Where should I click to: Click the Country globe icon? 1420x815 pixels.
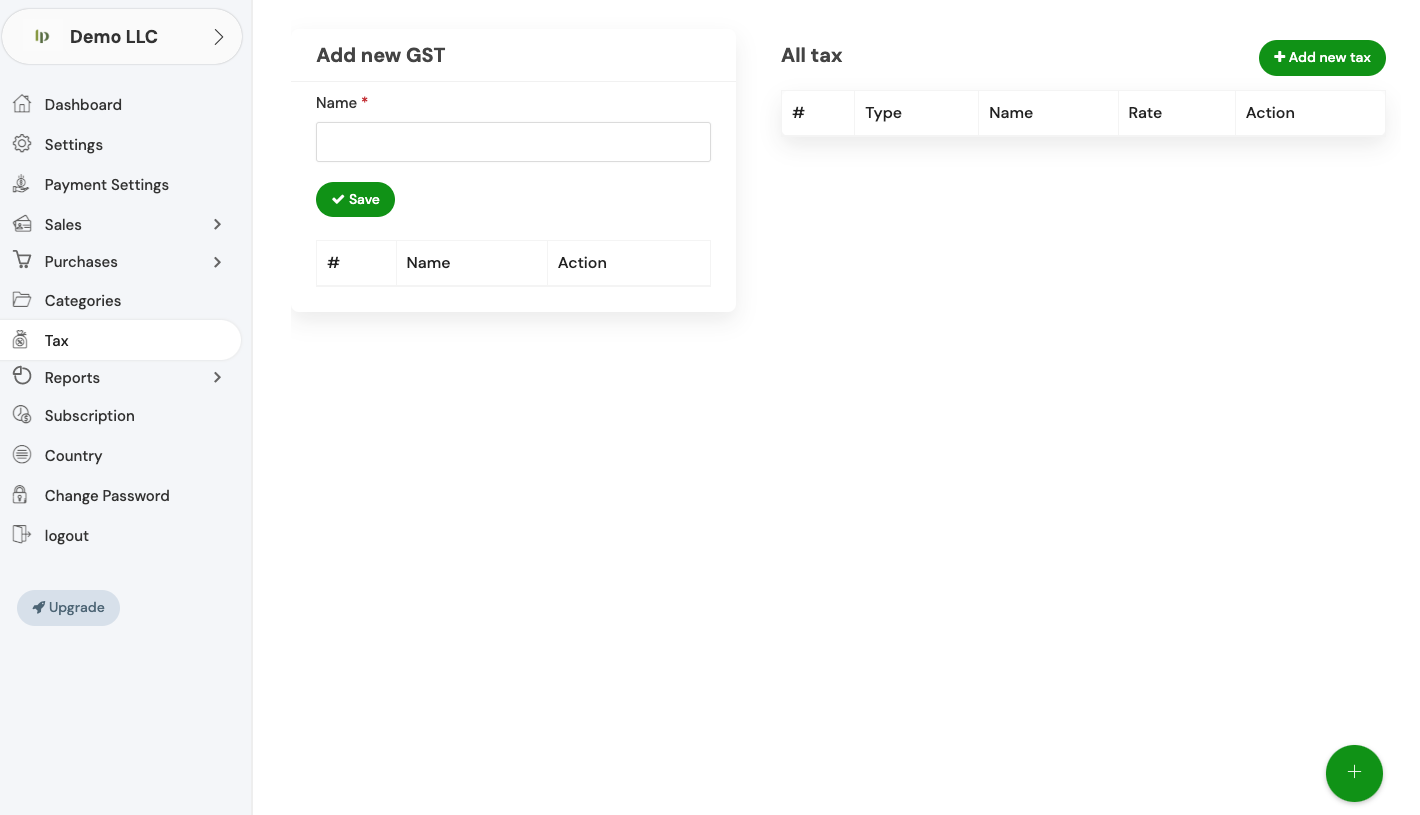tap(22, 455)
